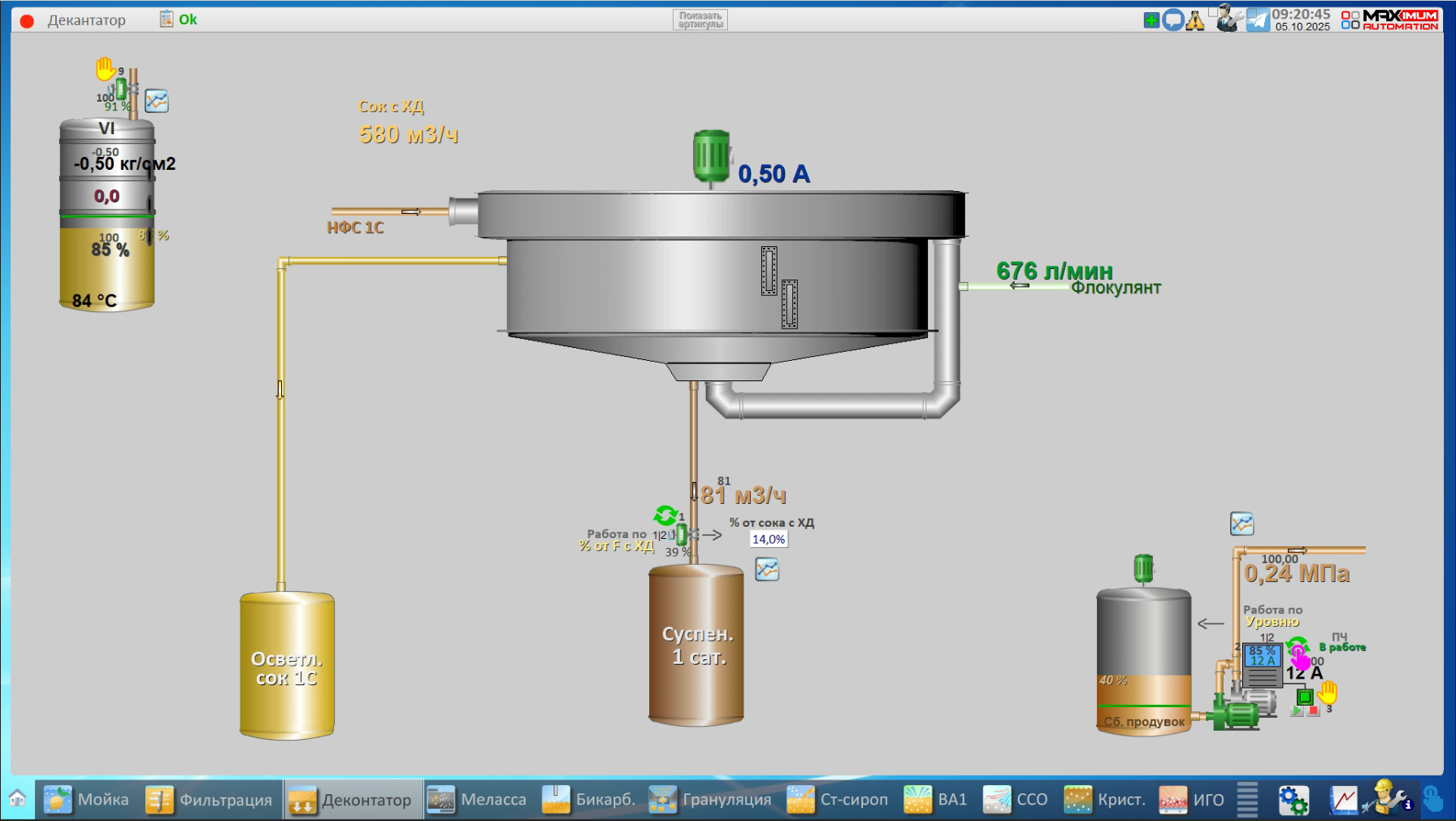Edit the 14,0% от сока с ХД field

click(x=768, y=539)
